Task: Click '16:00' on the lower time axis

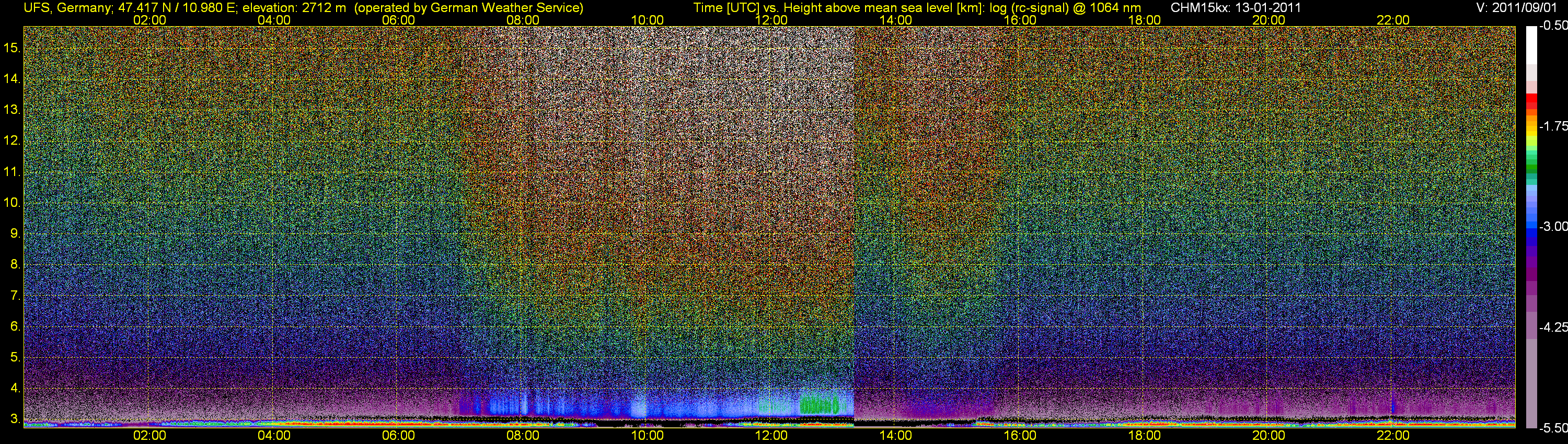Action: 1020,436
